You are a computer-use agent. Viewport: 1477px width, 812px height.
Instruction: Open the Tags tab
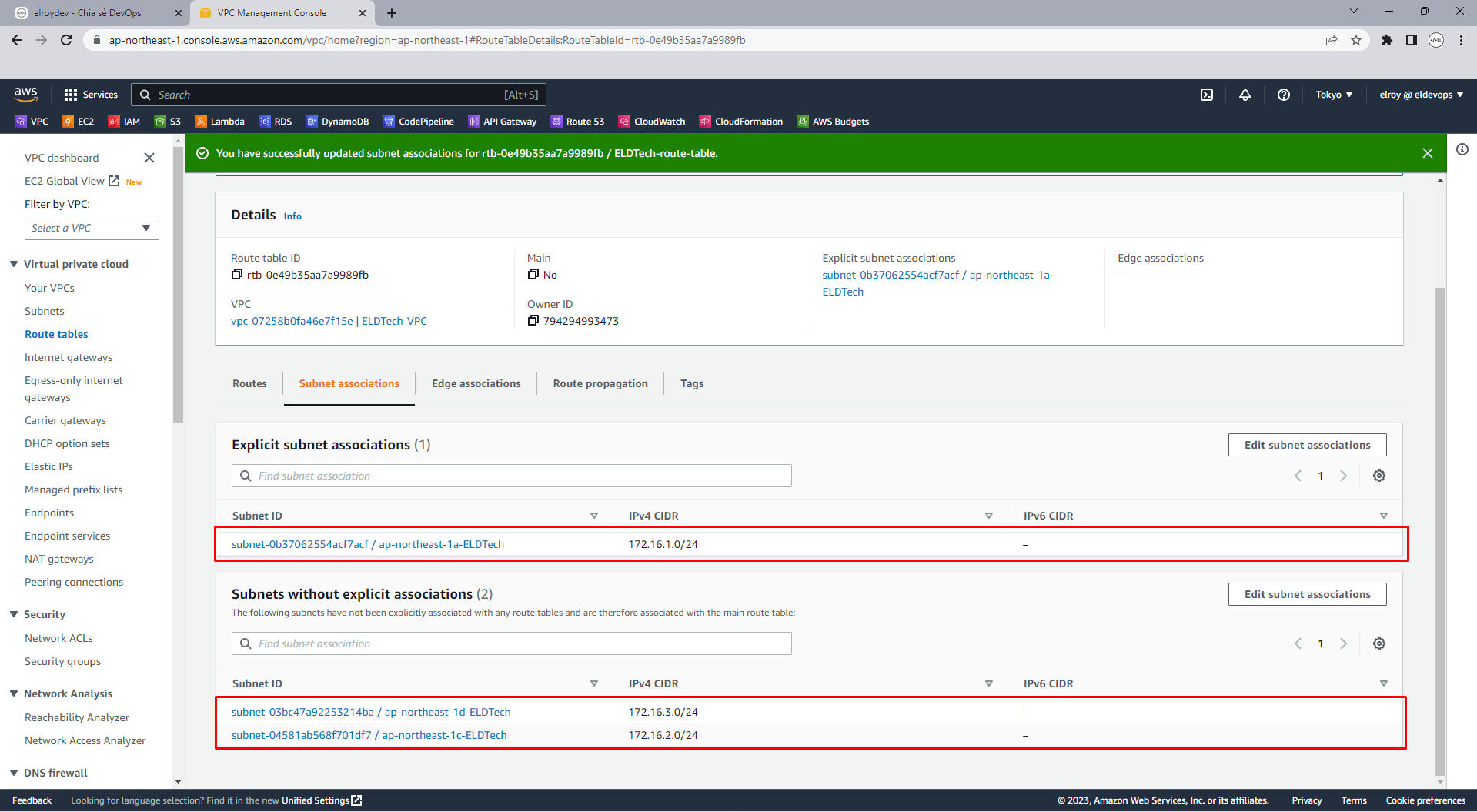(x=692, y=383)
